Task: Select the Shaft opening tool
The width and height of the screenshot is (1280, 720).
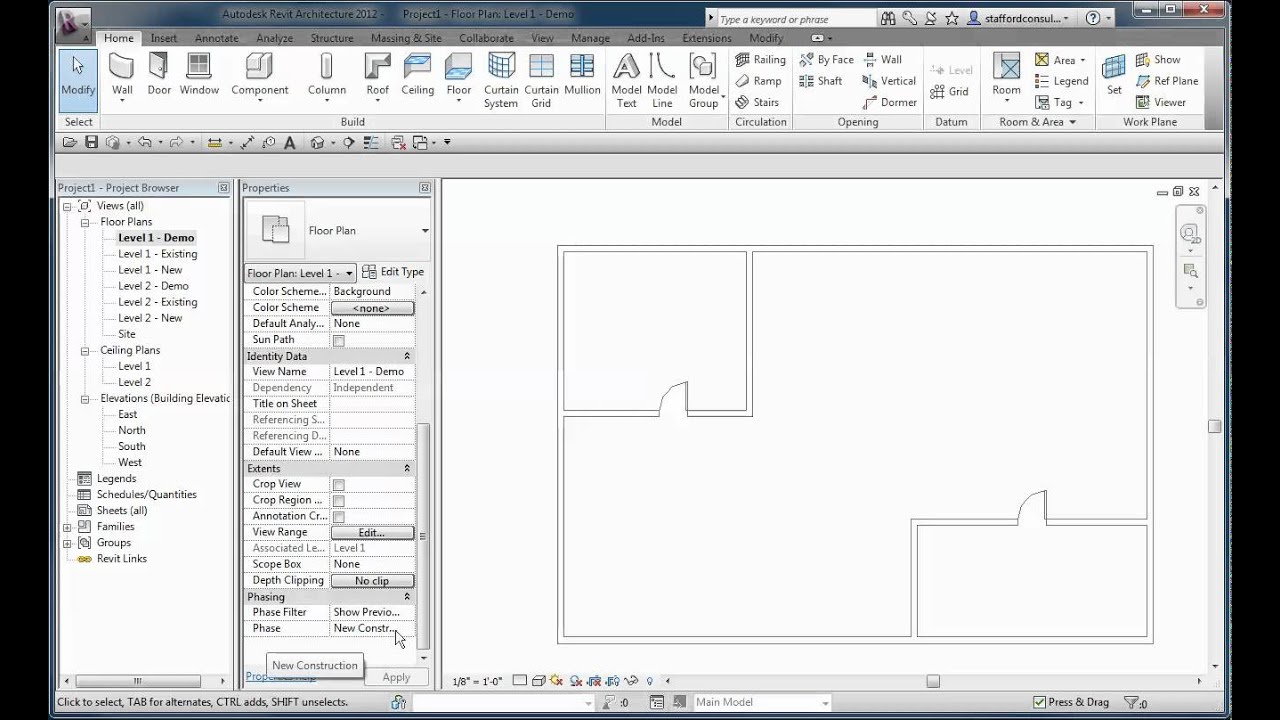Action: coord(821,81)
